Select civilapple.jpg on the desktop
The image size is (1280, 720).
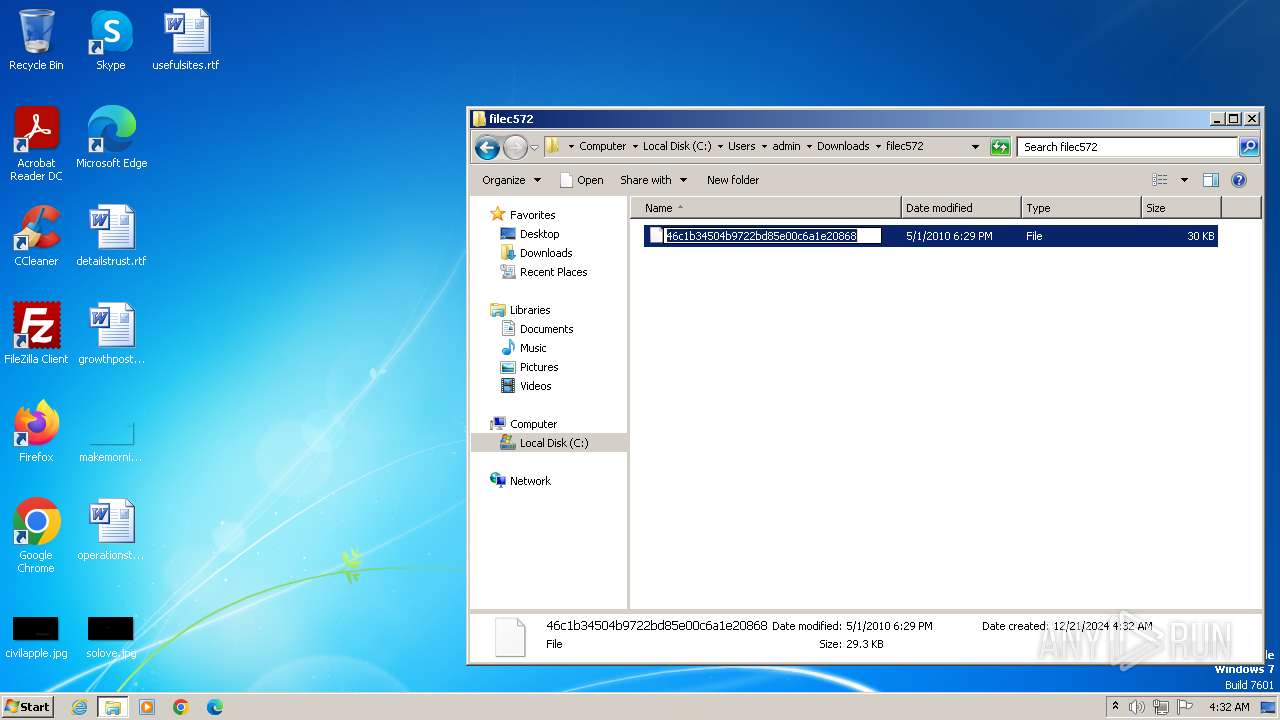coord(36,637)
